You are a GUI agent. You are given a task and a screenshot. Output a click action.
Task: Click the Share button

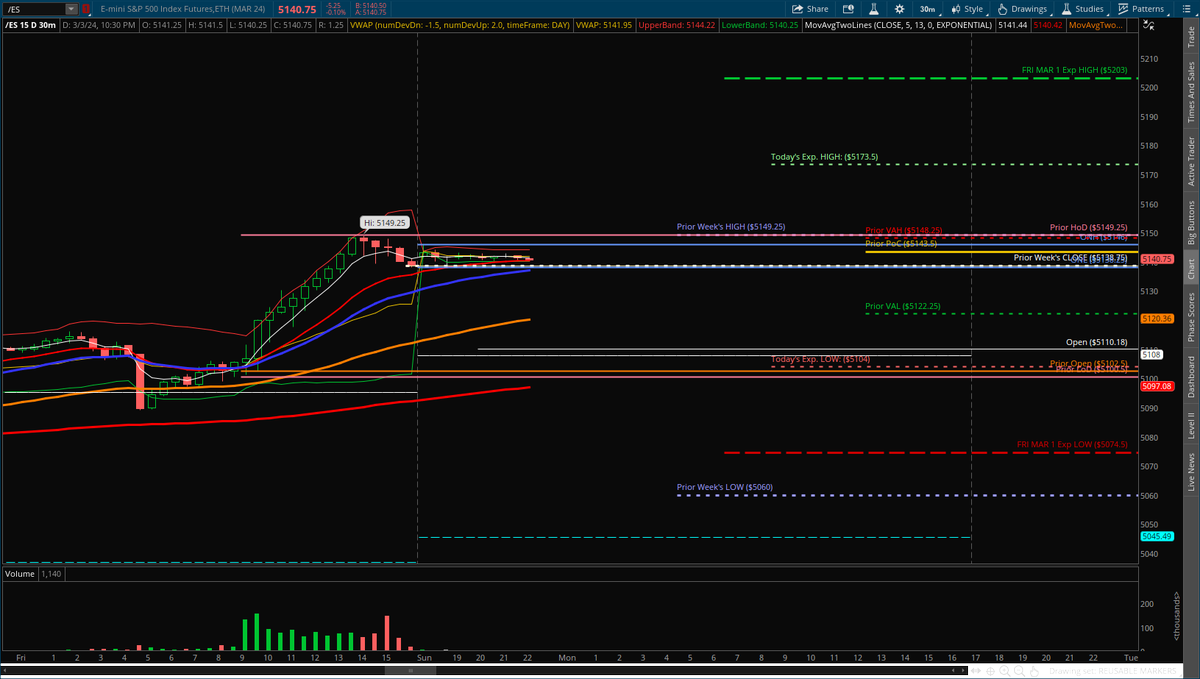coord(810,9)
